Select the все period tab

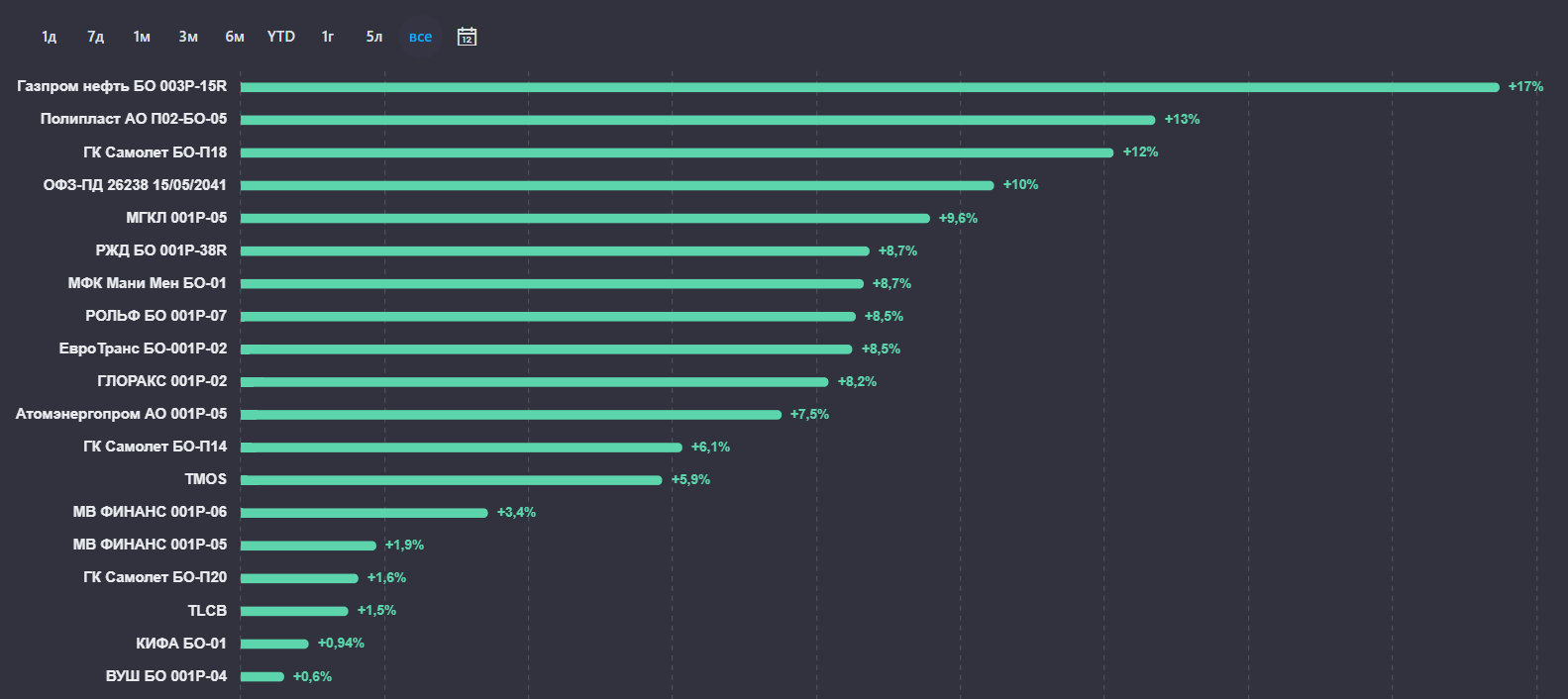[x=420, y=37]
